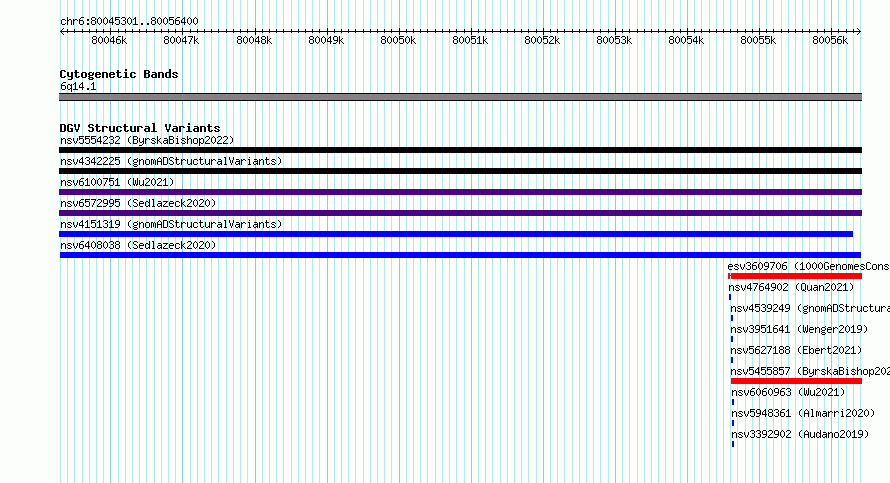Click the purple bar for nsv6572995
The width and height of the screenshot is (890, 483).
click(x=460, y=213)
